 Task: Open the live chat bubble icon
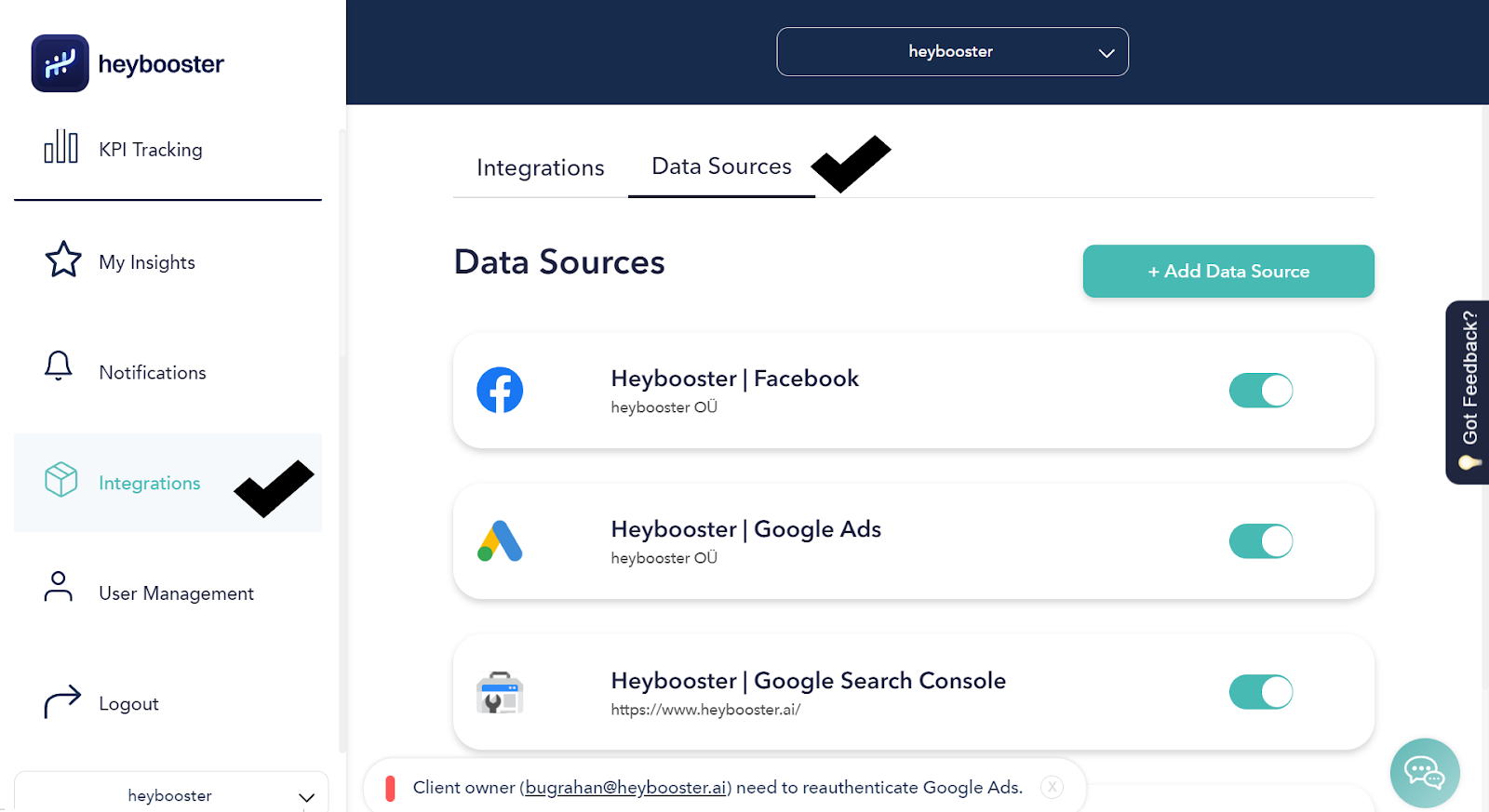(1424, 772)
